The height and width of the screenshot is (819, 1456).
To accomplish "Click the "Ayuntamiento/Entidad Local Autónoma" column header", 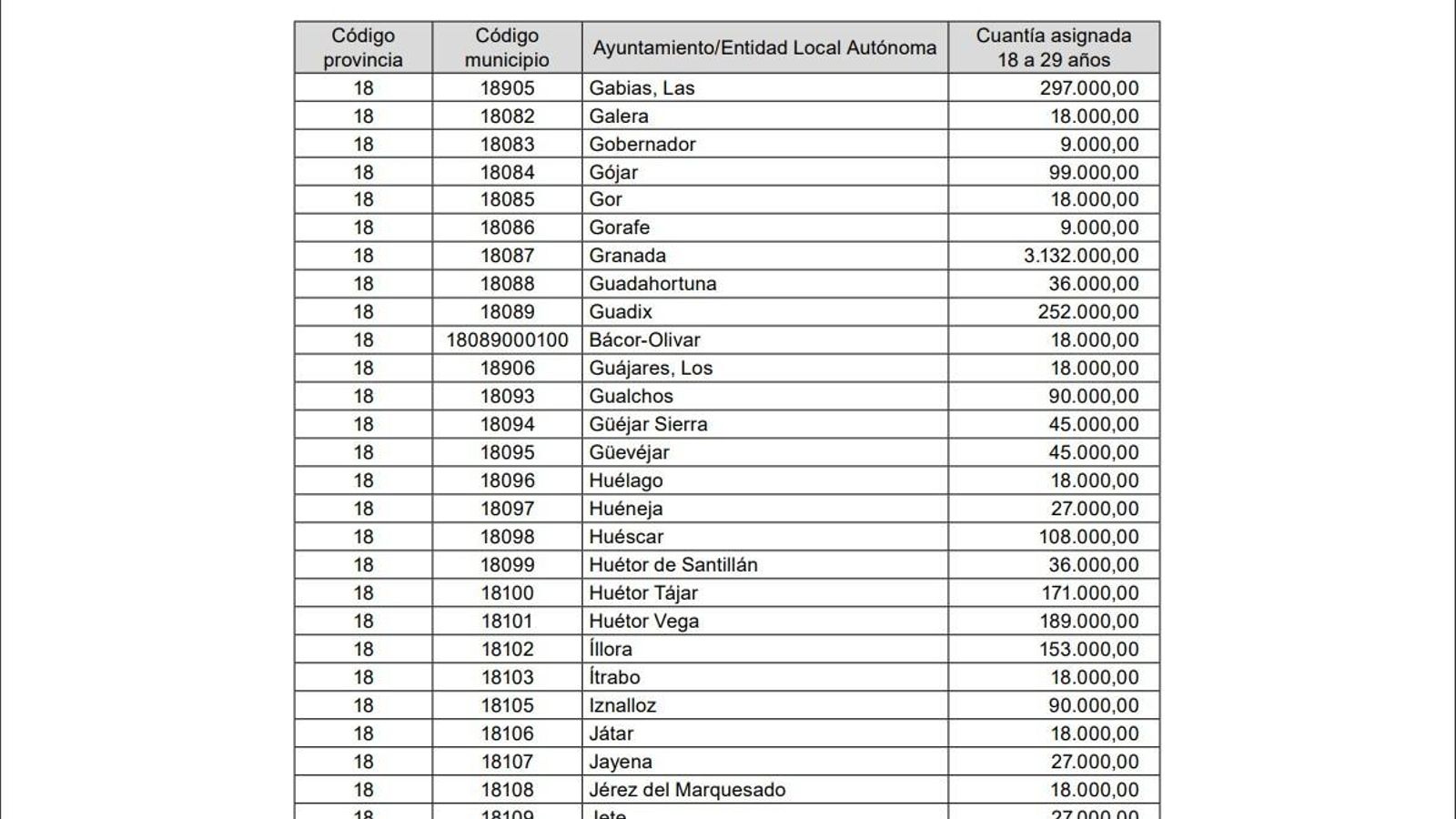I will (764, 47).
